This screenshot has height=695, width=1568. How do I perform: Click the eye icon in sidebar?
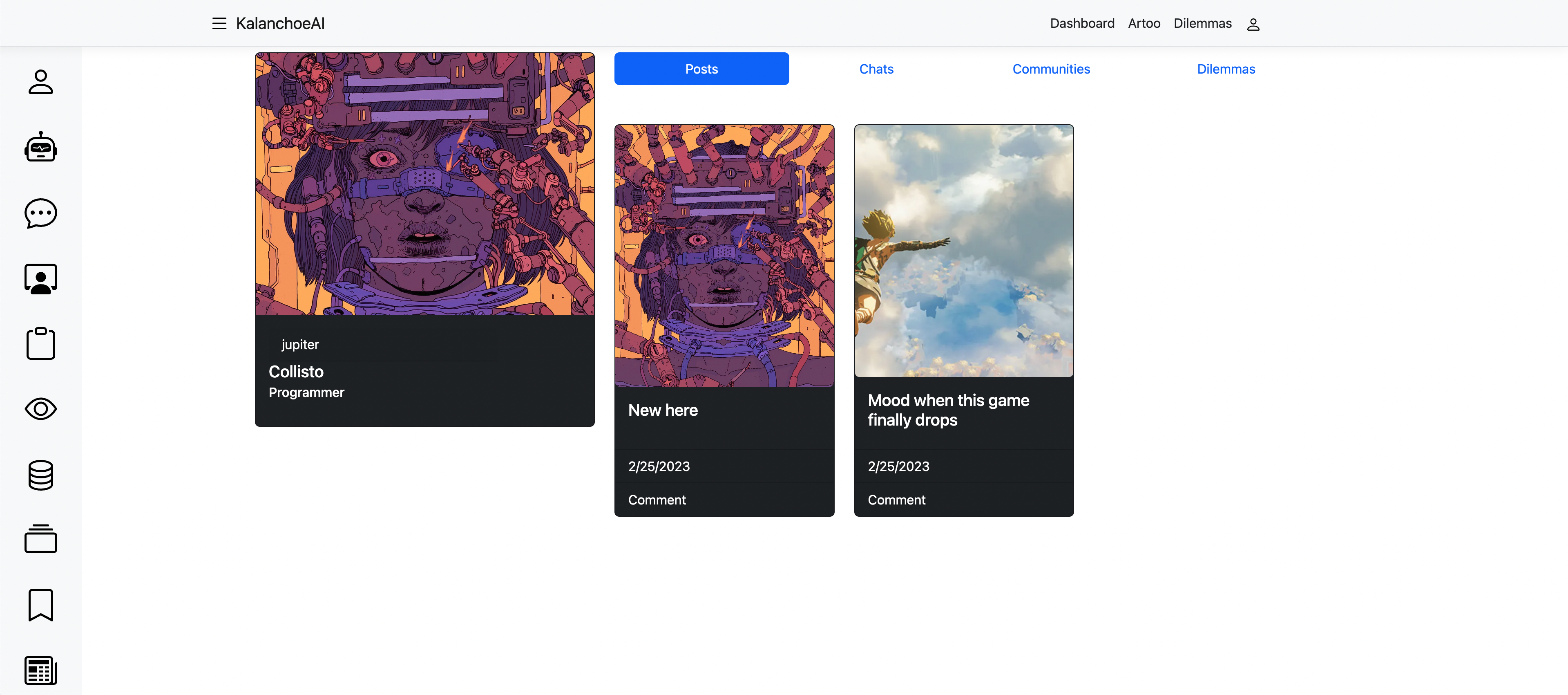pos(41,409)
